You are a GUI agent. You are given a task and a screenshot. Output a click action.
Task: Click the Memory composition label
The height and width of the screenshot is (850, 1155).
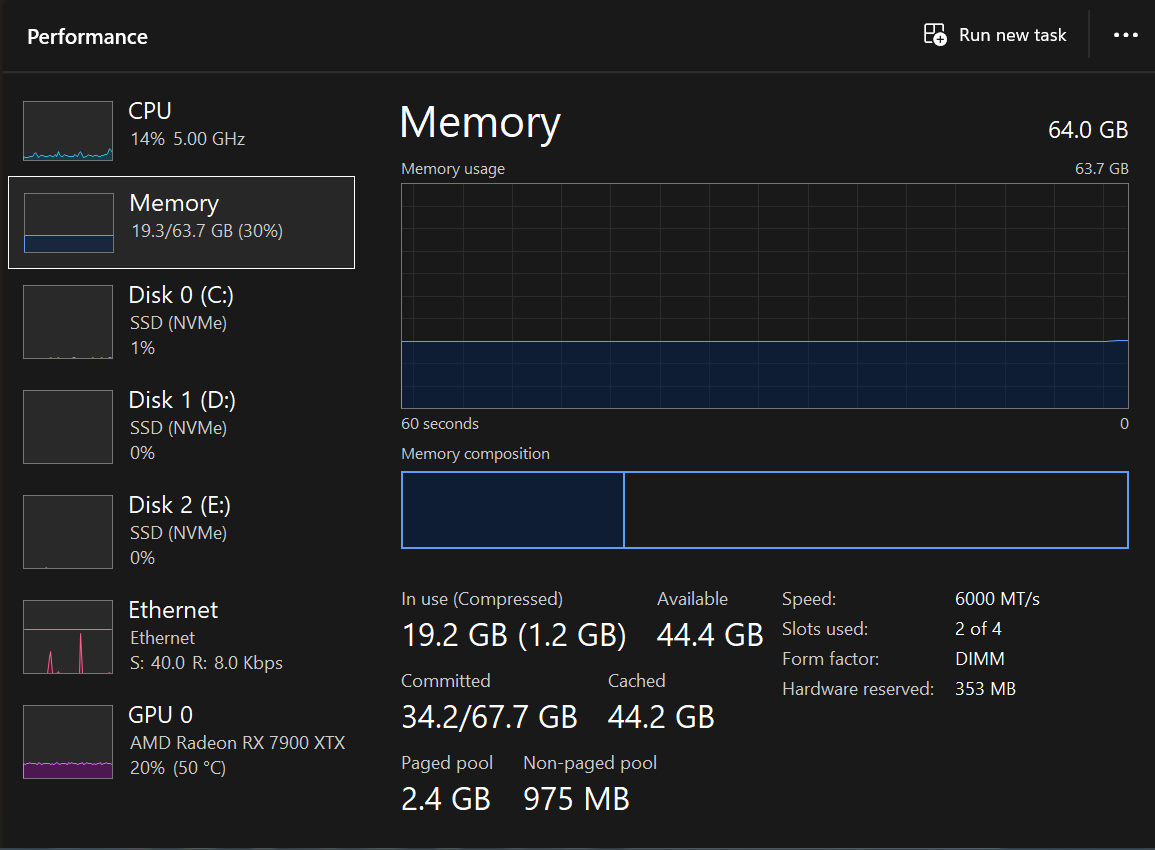coord(475,454)
